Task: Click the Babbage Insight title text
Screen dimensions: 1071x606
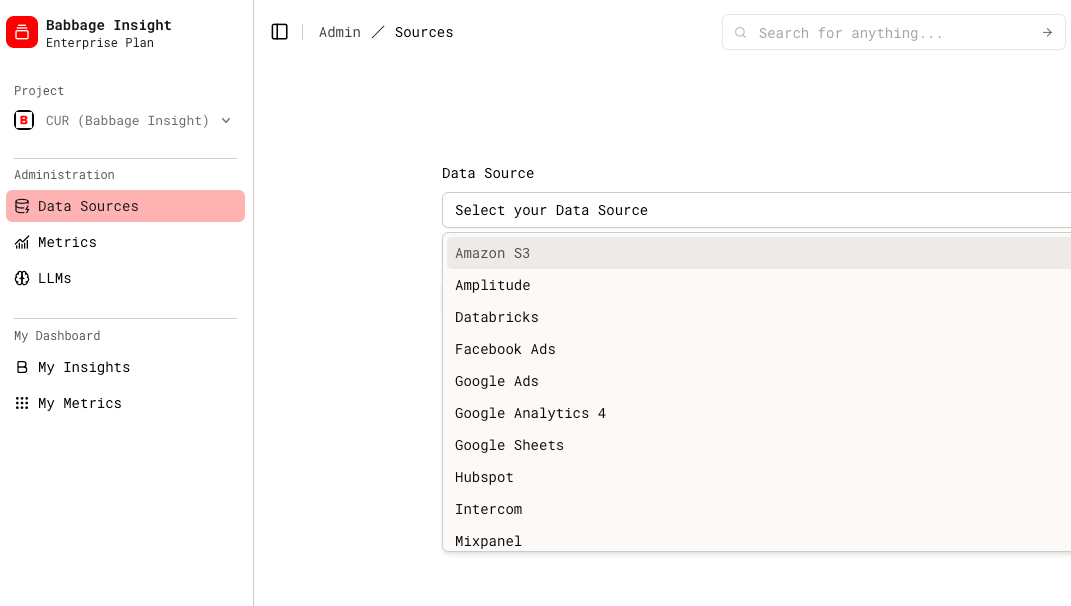Action: coord(109,25)
